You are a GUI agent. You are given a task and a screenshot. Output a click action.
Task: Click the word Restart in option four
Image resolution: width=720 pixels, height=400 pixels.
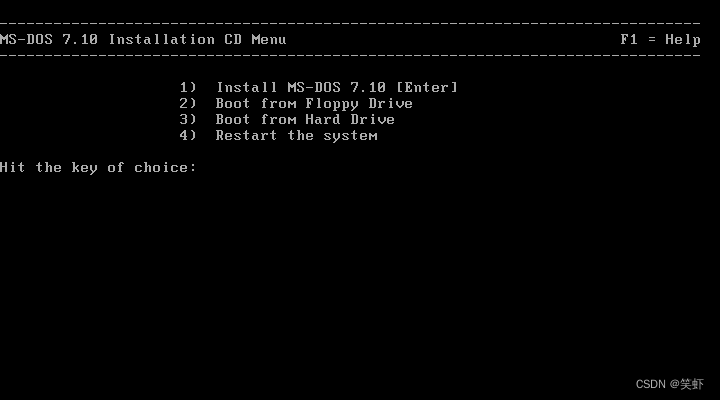246,135
